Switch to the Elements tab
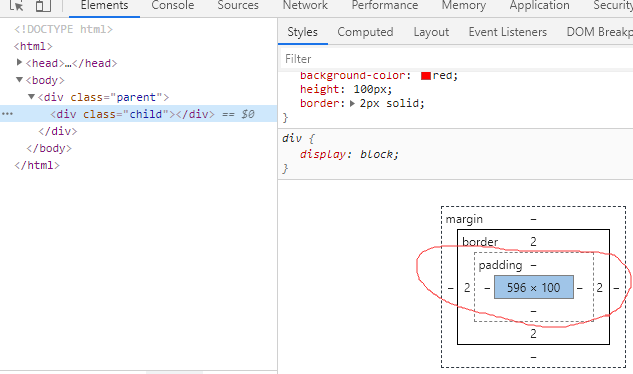The image size is (633, 374). point(105,6)
